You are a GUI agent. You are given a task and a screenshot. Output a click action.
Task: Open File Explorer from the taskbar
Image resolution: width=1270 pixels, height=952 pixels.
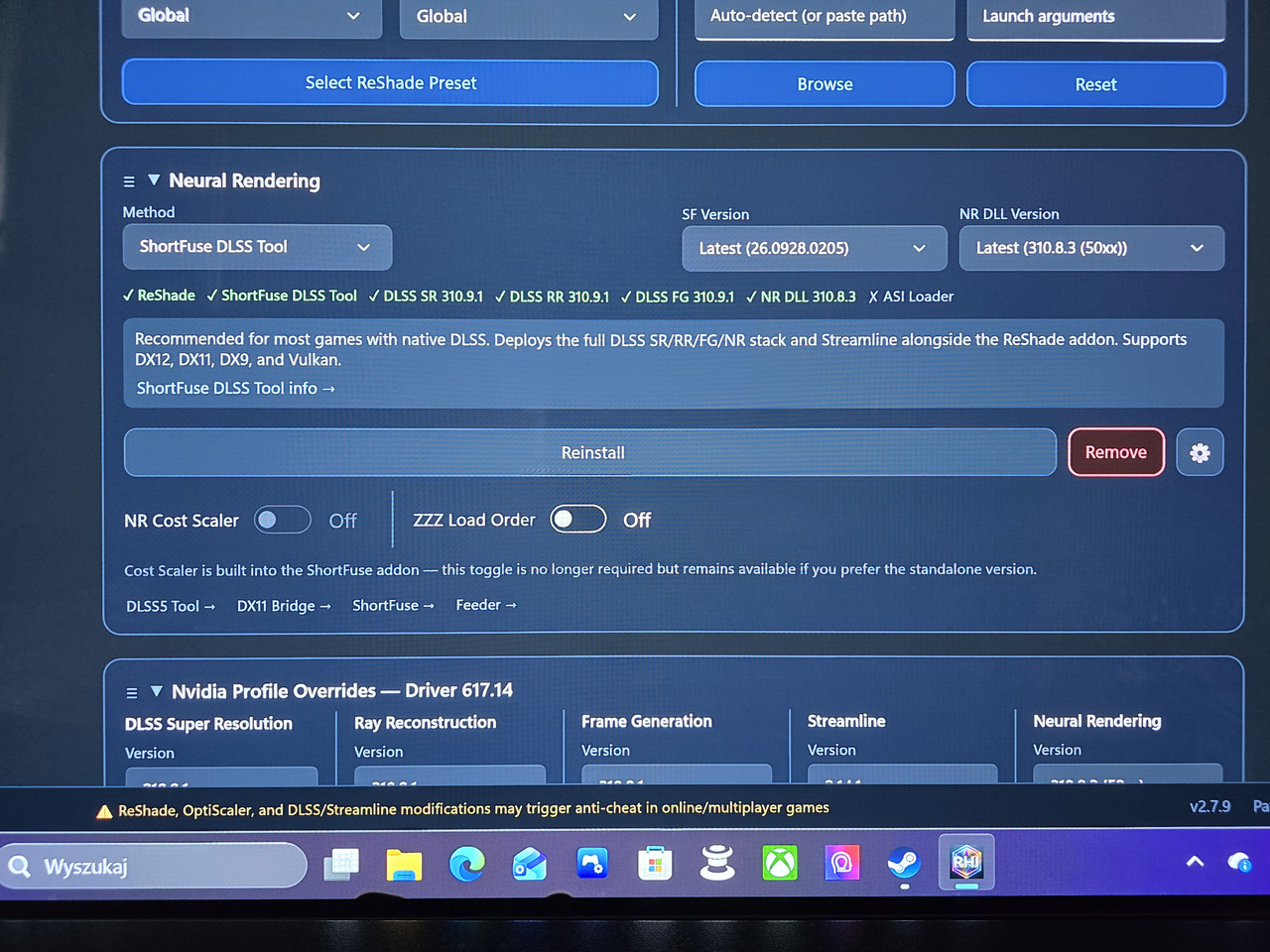pos(404,865)
